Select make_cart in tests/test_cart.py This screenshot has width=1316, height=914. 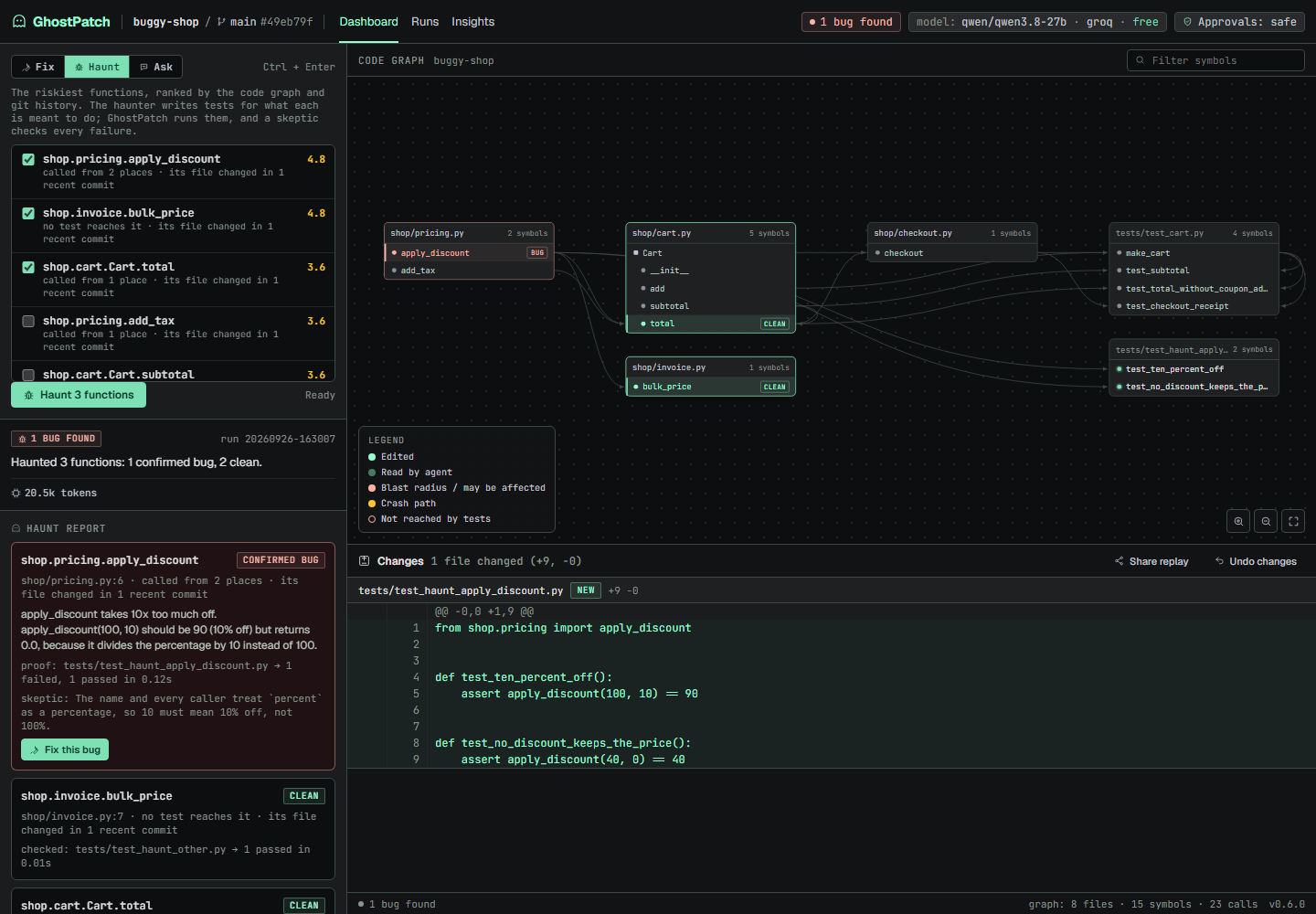[x=1194, y=253]
